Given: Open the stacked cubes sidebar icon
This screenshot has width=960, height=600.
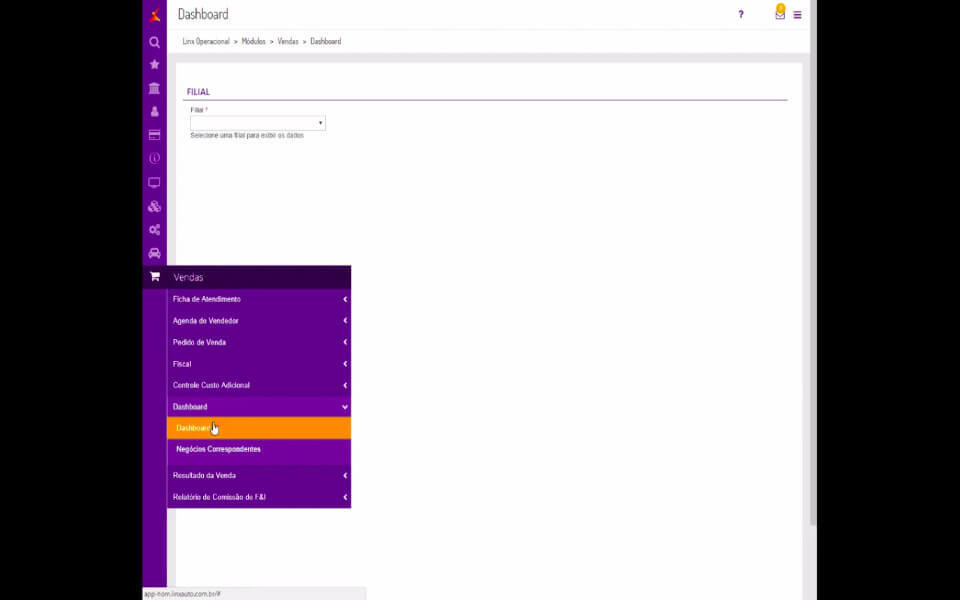Looking at the screenshot, I should point(154,206).
